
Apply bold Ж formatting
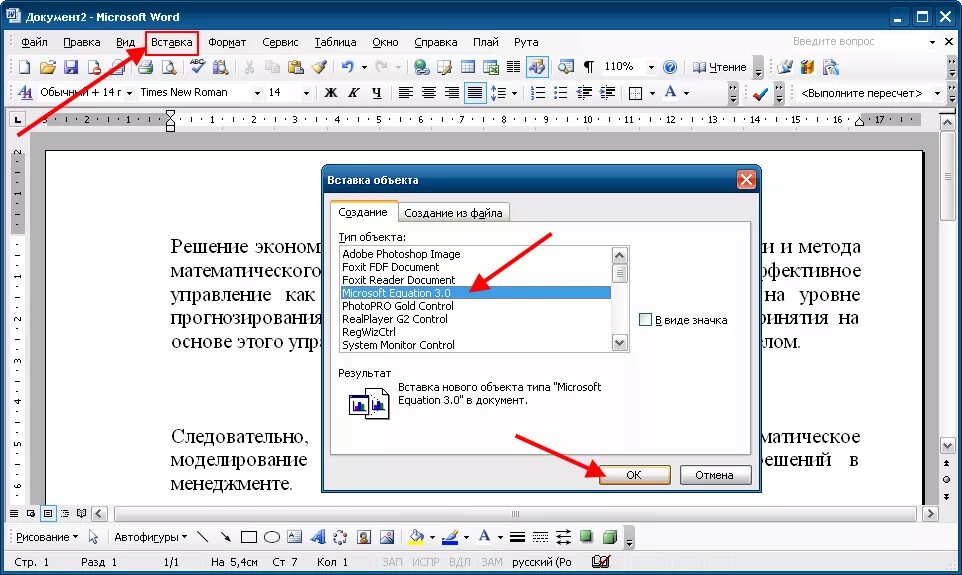point(331,93)
